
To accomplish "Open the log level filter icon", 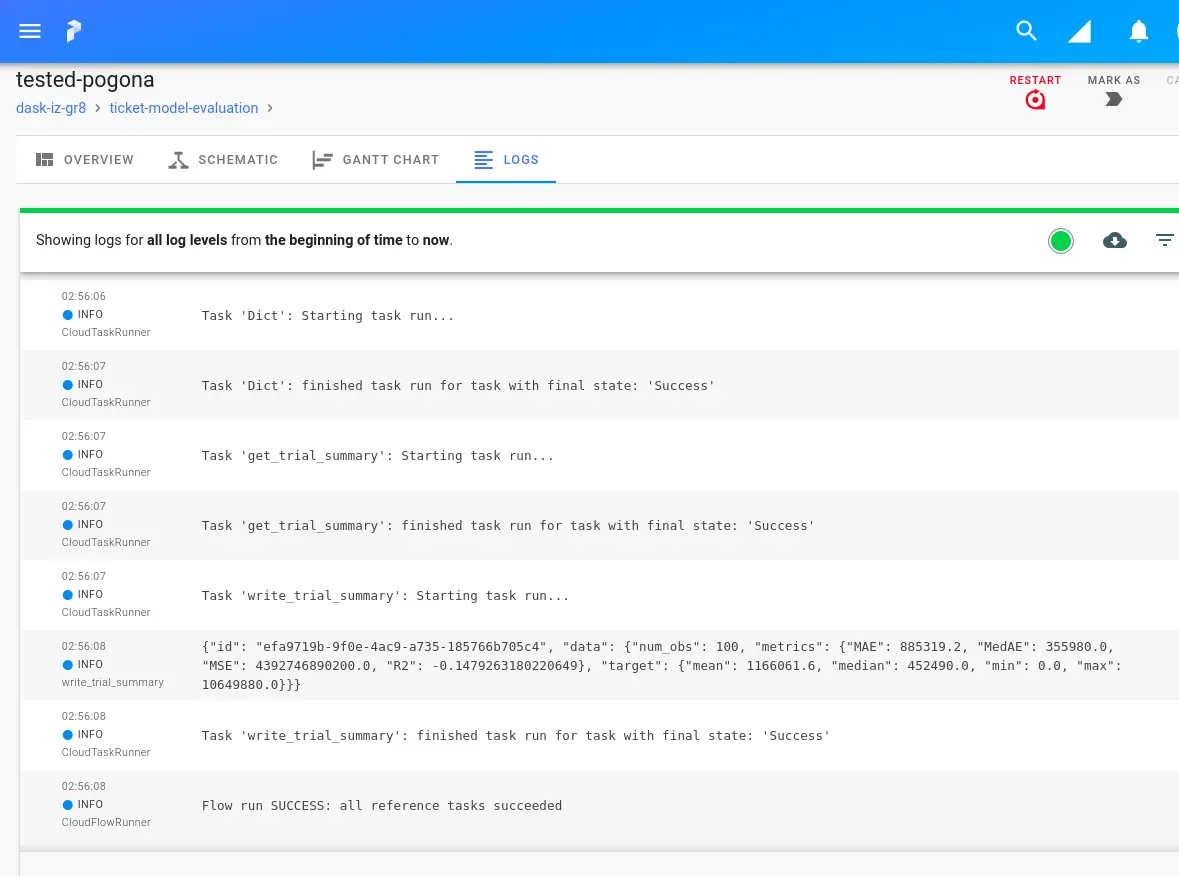I will click(1165, 240).
